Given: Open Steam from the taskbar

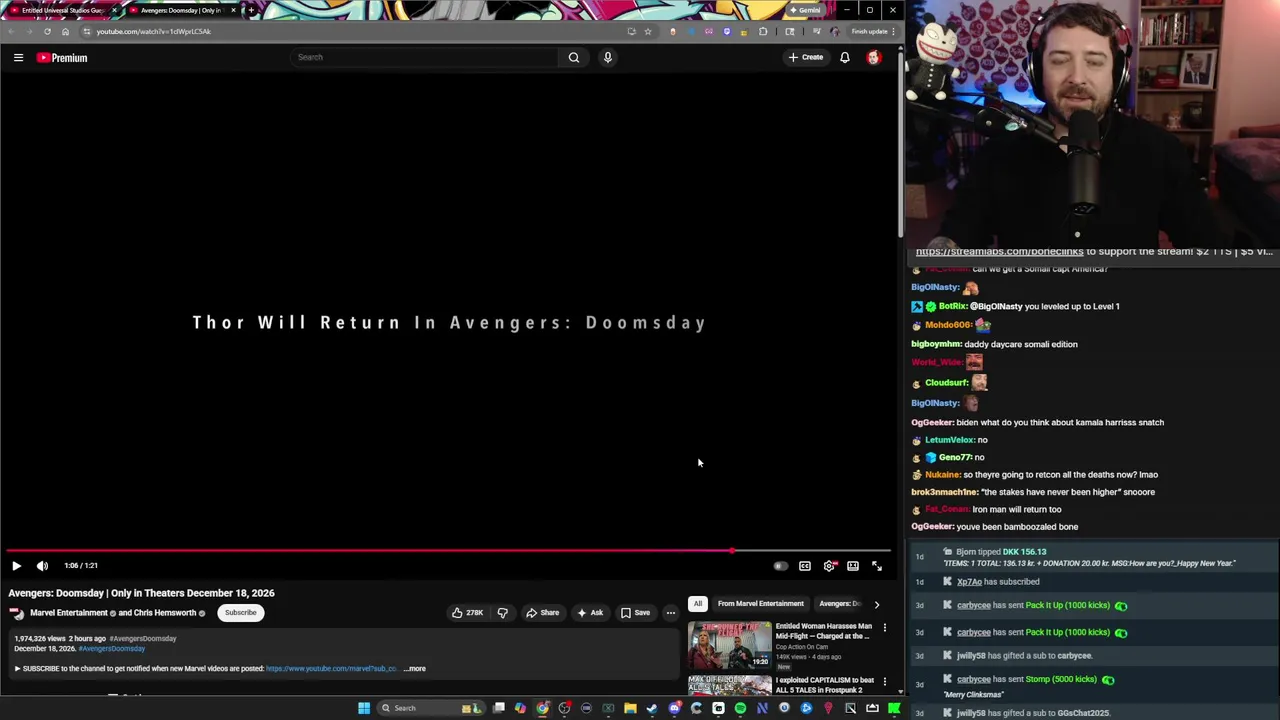Looking at the screenshot, I should point(652,708).
